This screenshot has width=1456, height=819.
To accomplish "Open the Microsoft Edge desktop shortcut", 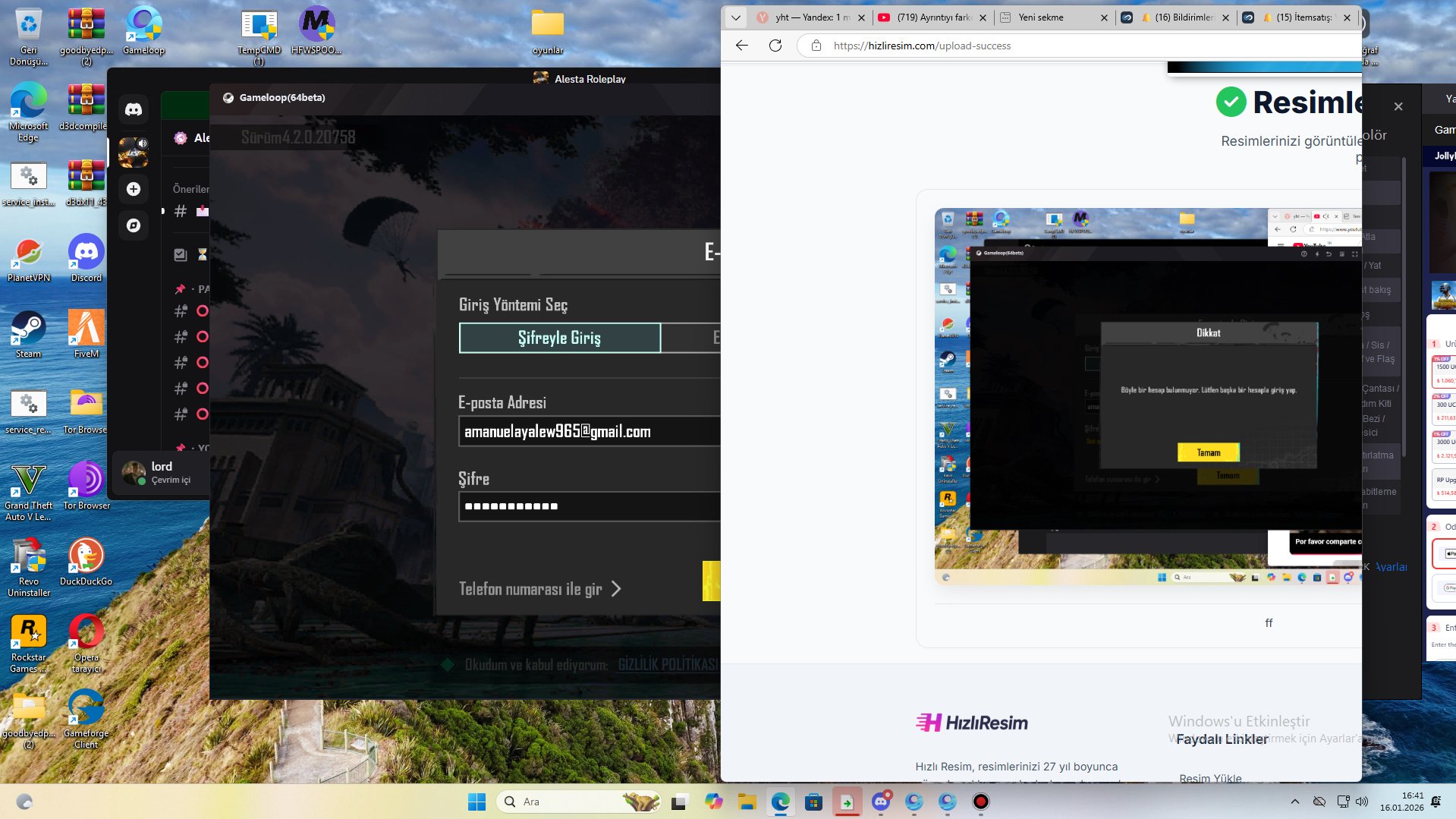I will (x=29, y=112).
